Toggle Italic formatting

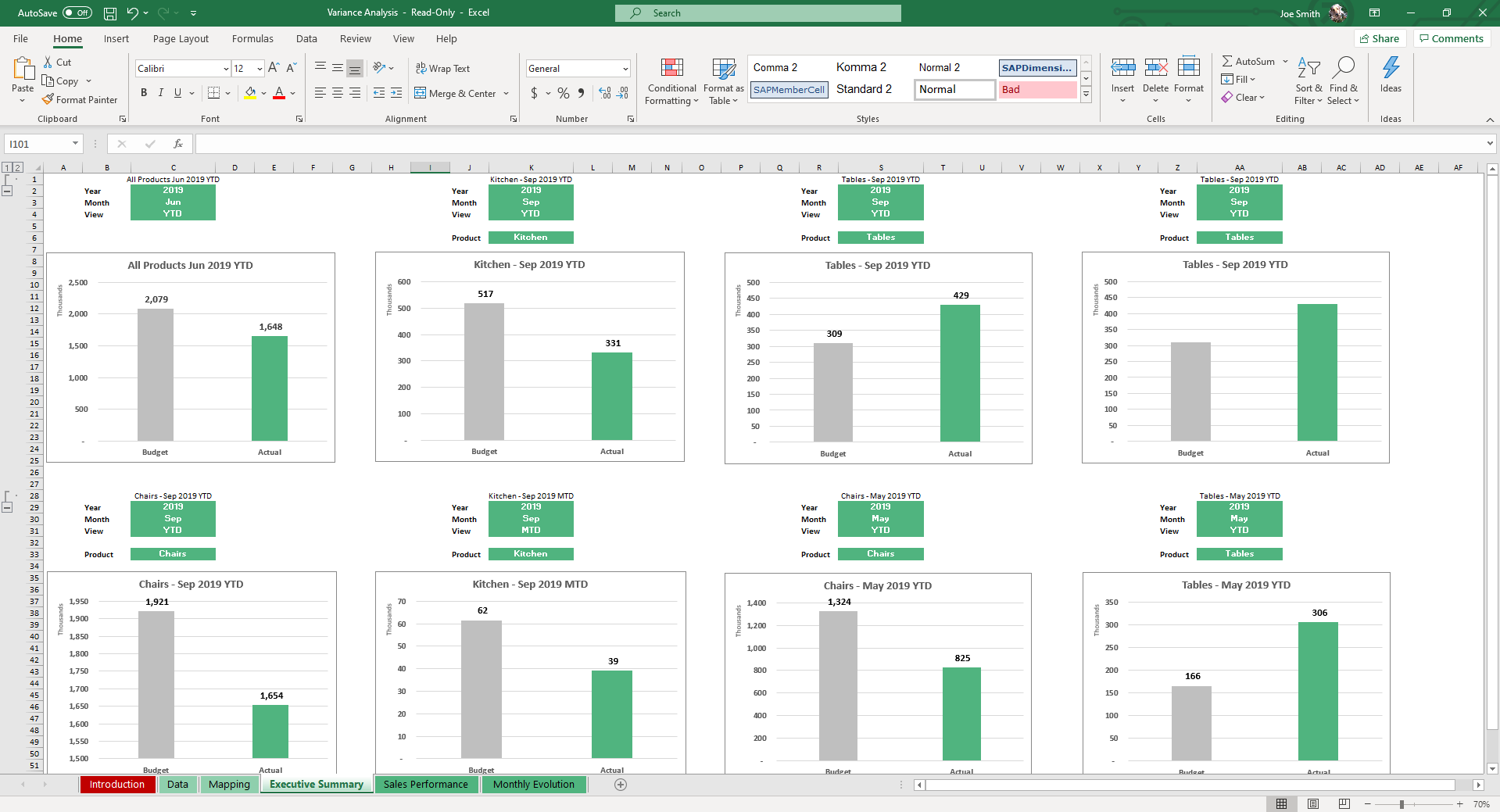pos(161,93)
